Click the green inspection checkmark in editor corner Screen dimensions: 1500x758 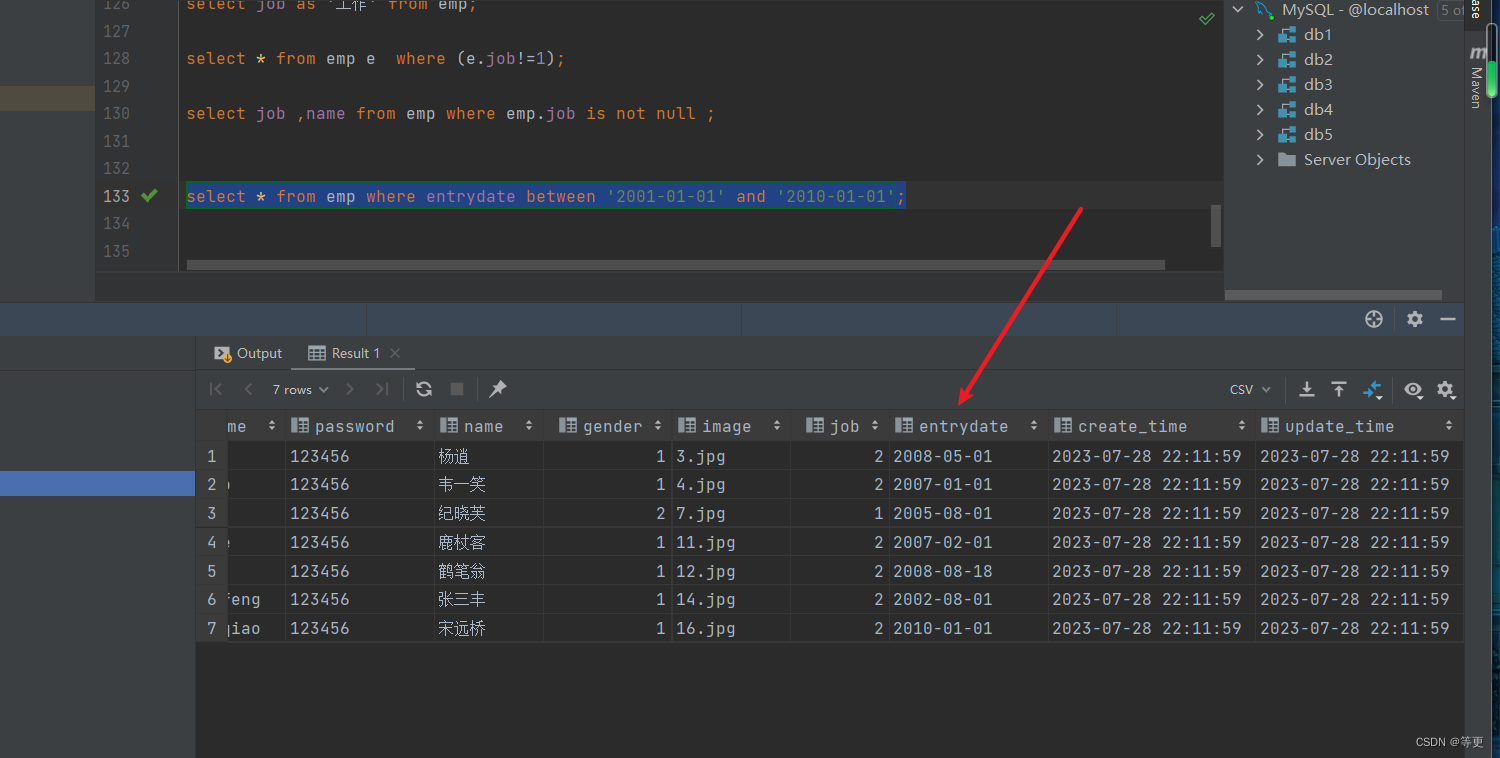[x=1207, y=19]
